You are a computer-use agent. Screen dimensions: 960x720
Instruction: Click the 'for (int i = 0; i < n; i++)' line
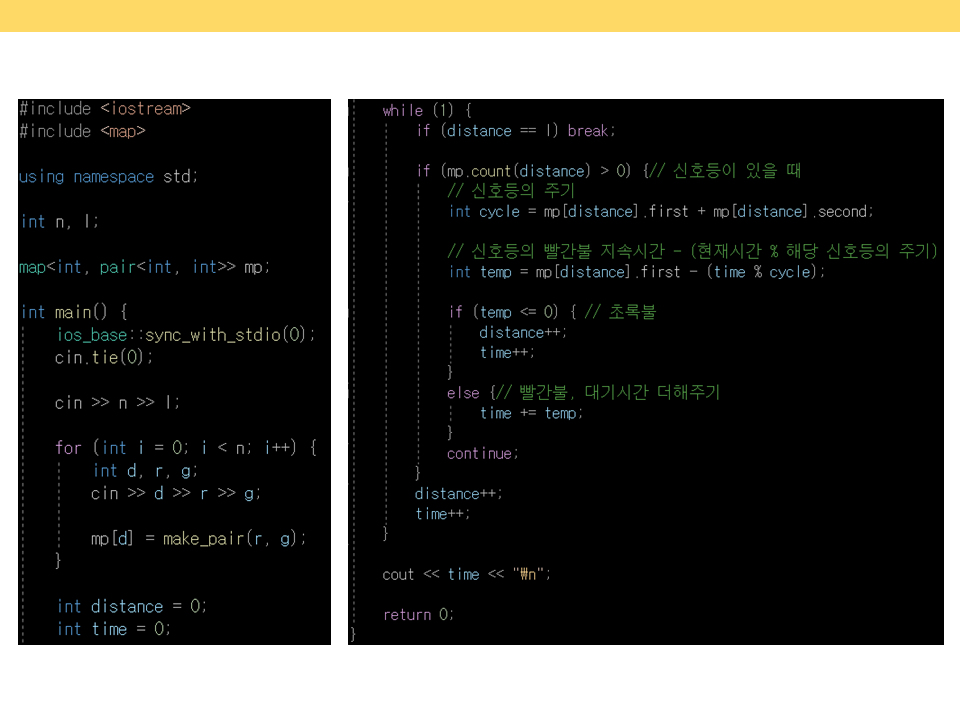point(186,448)
